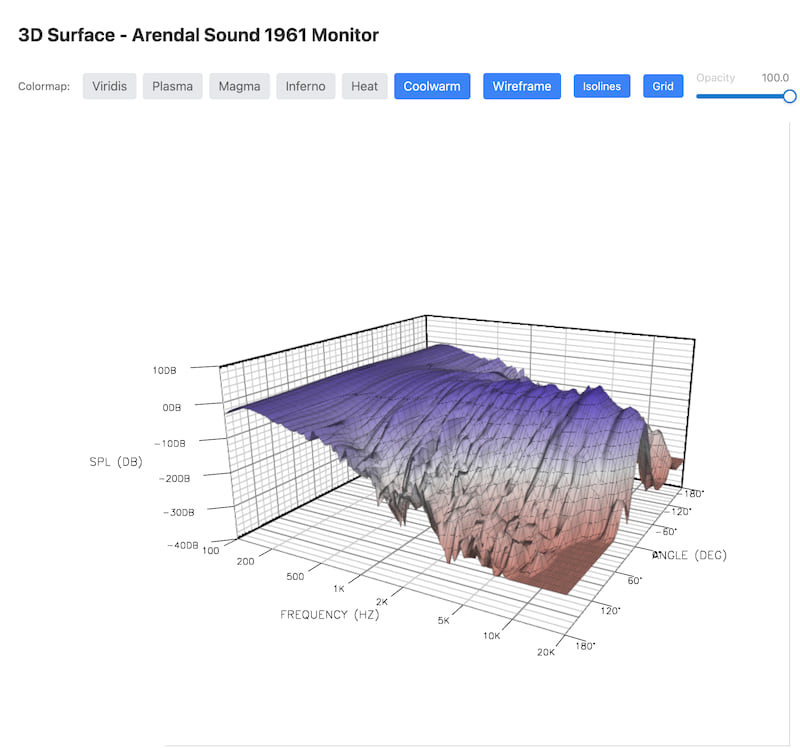Screen dimensions: 800x748
Task: Switch colormap to Plasma
Action: point(172,86)
